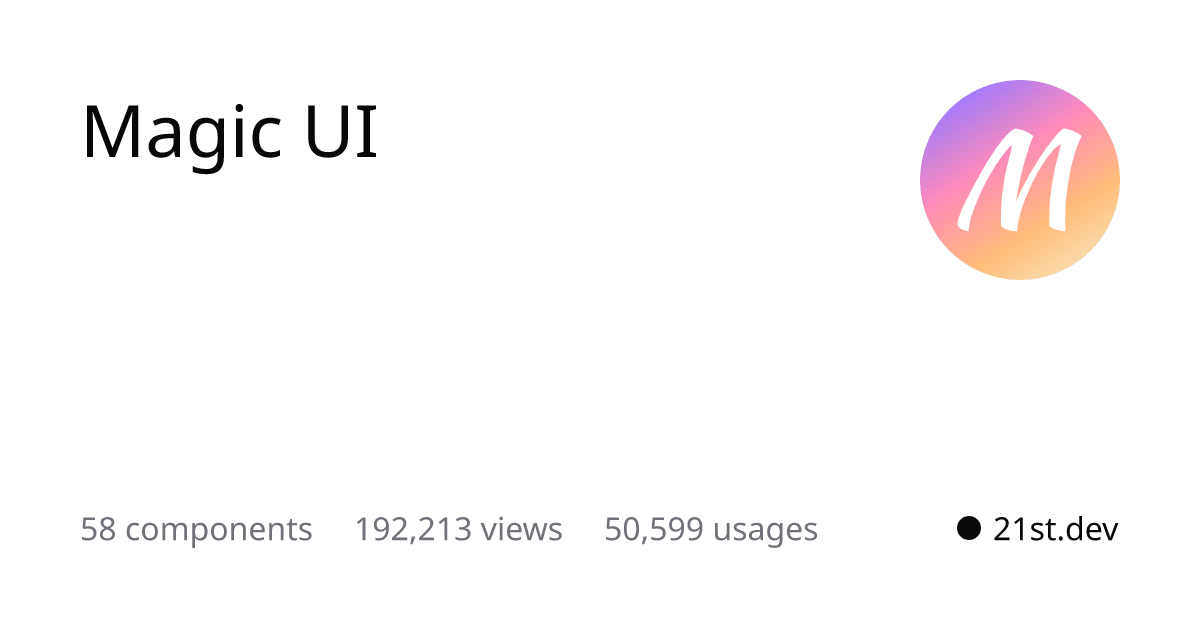Select the word views in the stats row
Viewport: 1200px width, 630px height.
(522, 530)
